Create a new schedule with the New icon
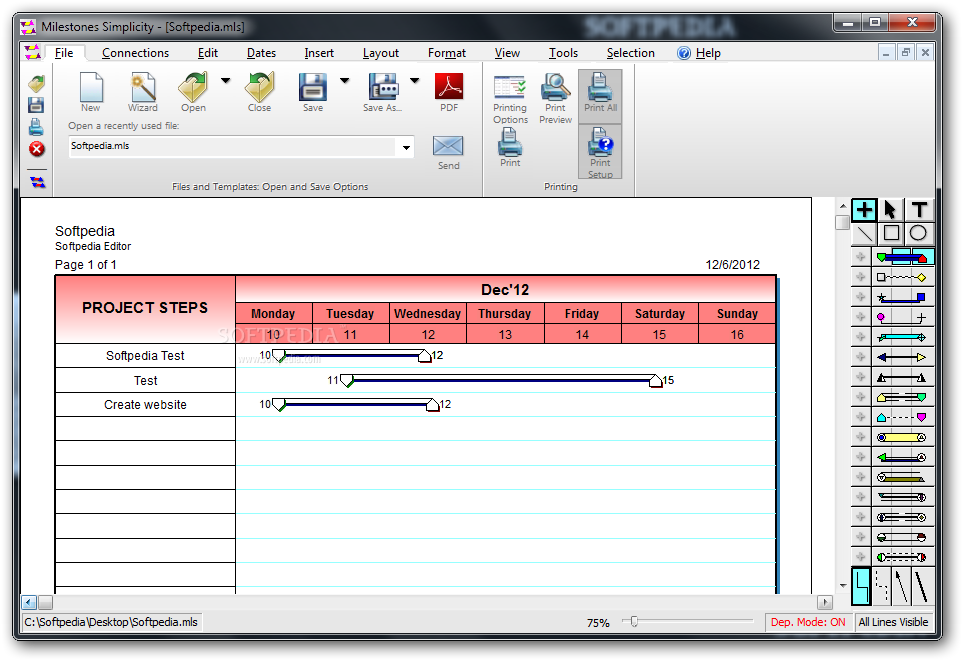The image size is (963, 661). (91, 92)
